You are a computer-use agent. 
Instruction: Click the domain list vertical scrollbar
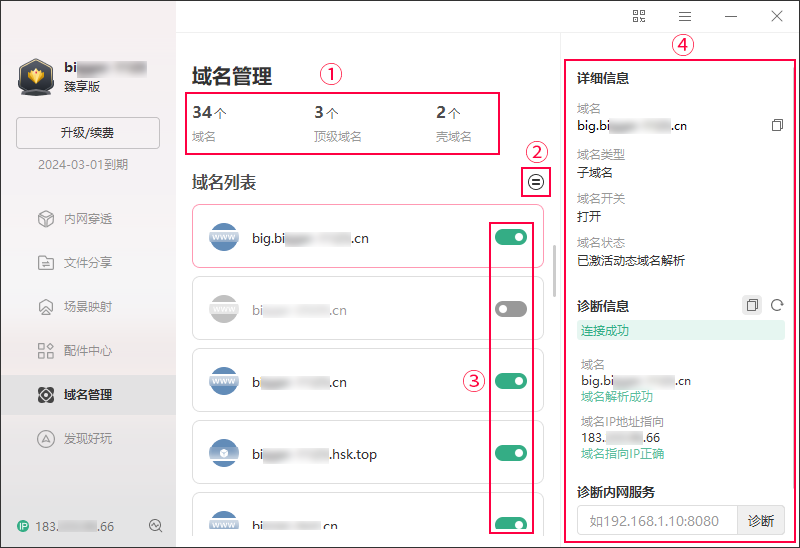(555, 270)
